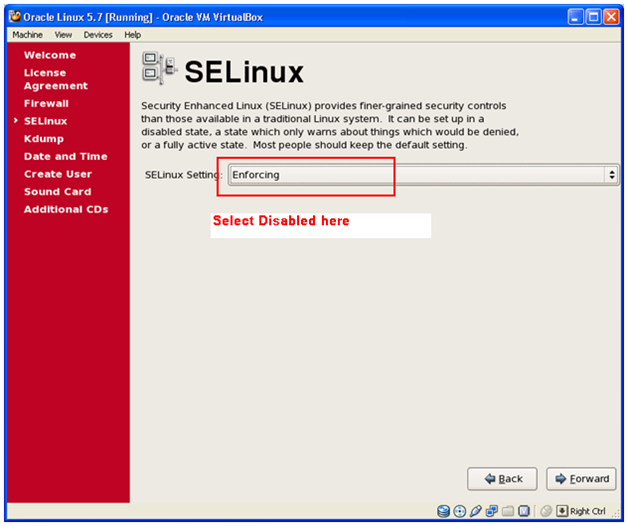This screenshot has height=526, width=628.
Task: Click the USB devices status icon
Action: [475, 511]
